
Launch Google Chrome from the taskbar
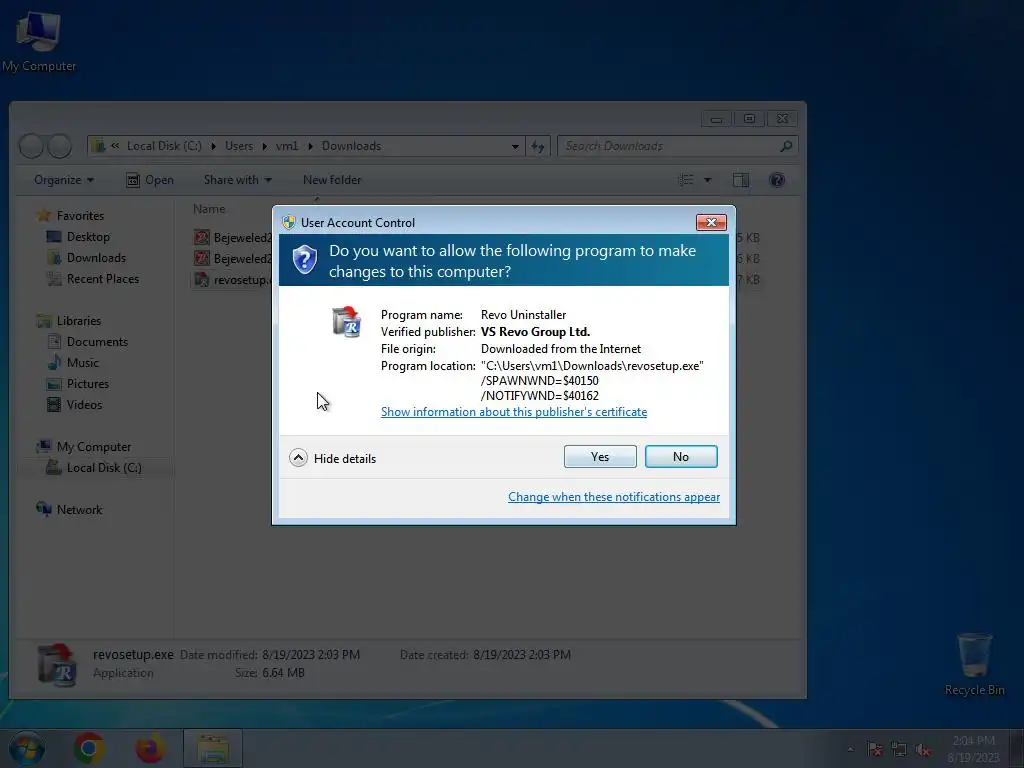click(89, 748)
